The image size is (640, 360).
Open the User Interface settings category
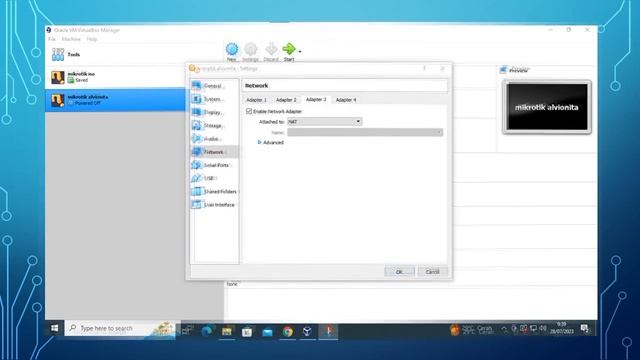[x=214, y=204]
